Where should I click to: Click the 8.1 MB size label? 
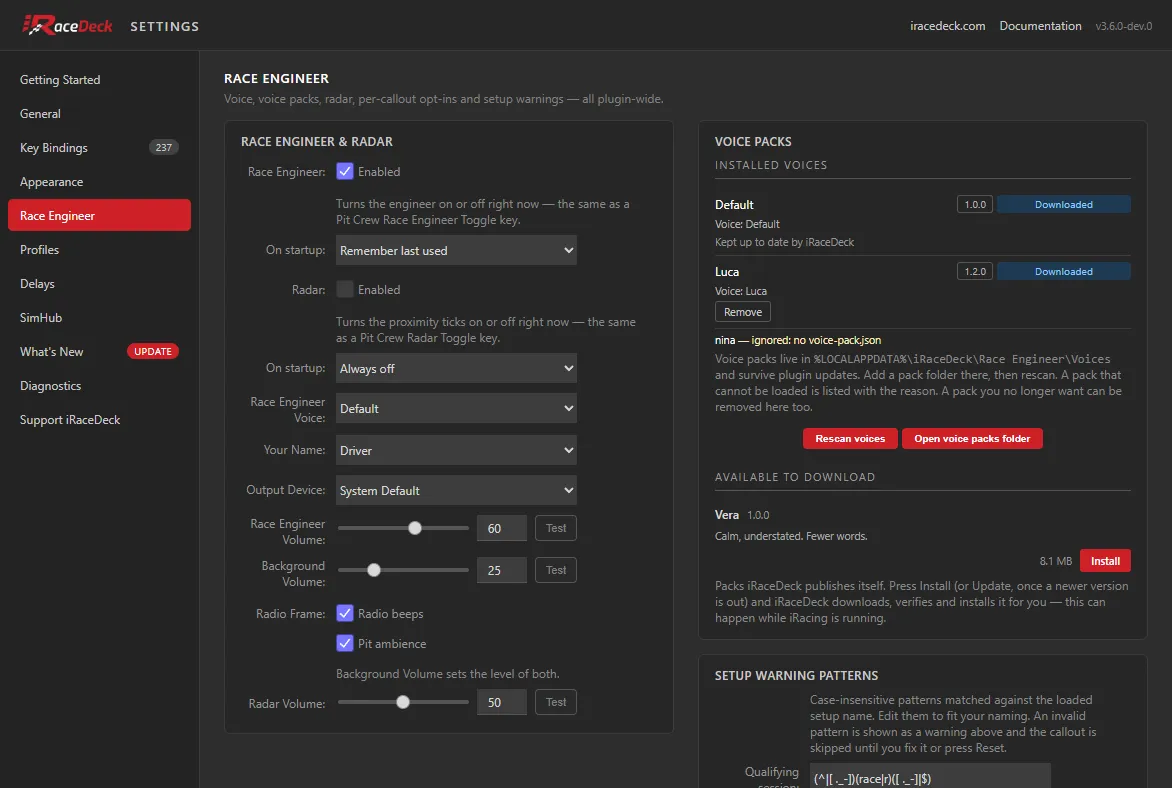[x=1055, y=561]
